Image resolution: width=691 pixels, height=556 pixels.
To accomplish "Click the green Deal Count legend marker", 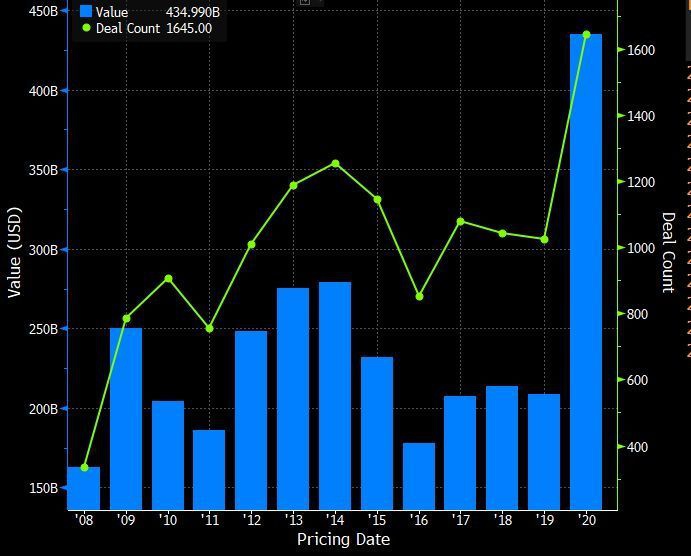I will 86,28.
